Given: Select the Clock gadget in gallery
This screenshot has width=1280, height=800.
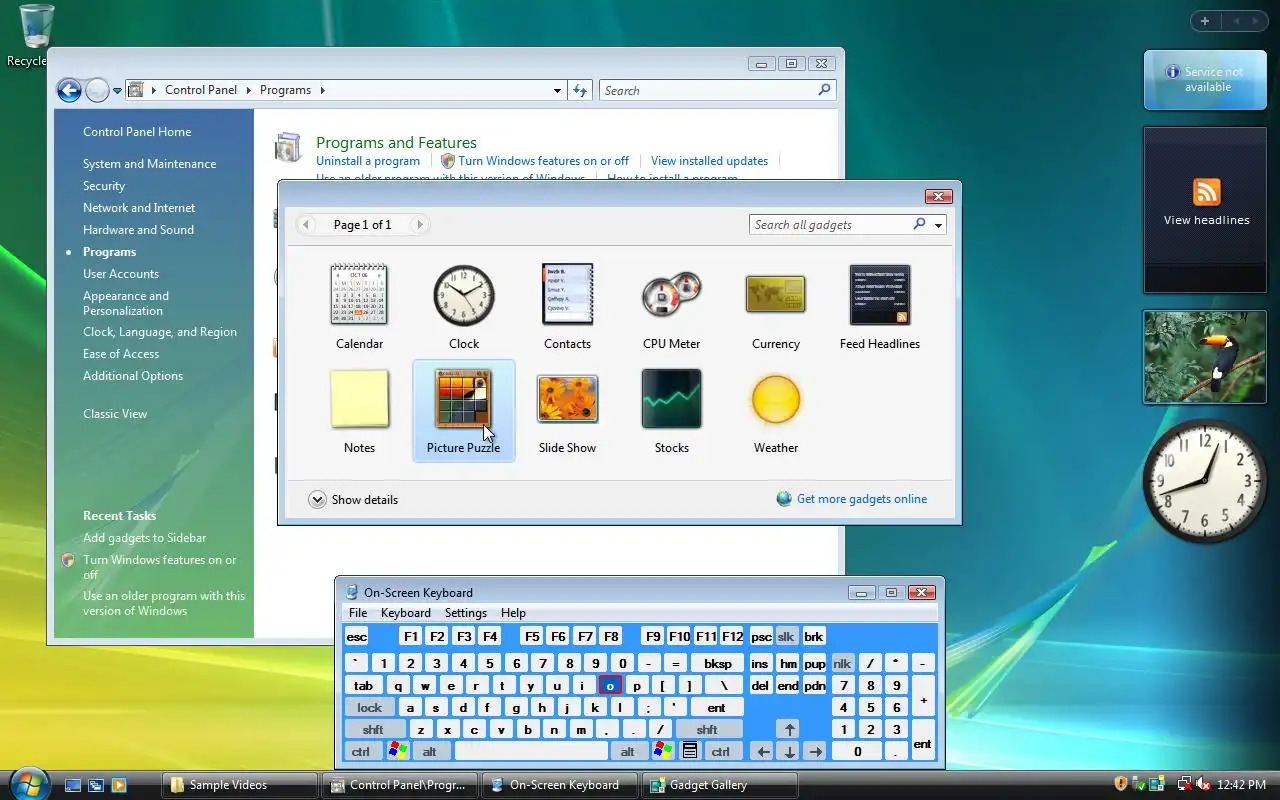Looking at the screenshot, I should 463,295.
